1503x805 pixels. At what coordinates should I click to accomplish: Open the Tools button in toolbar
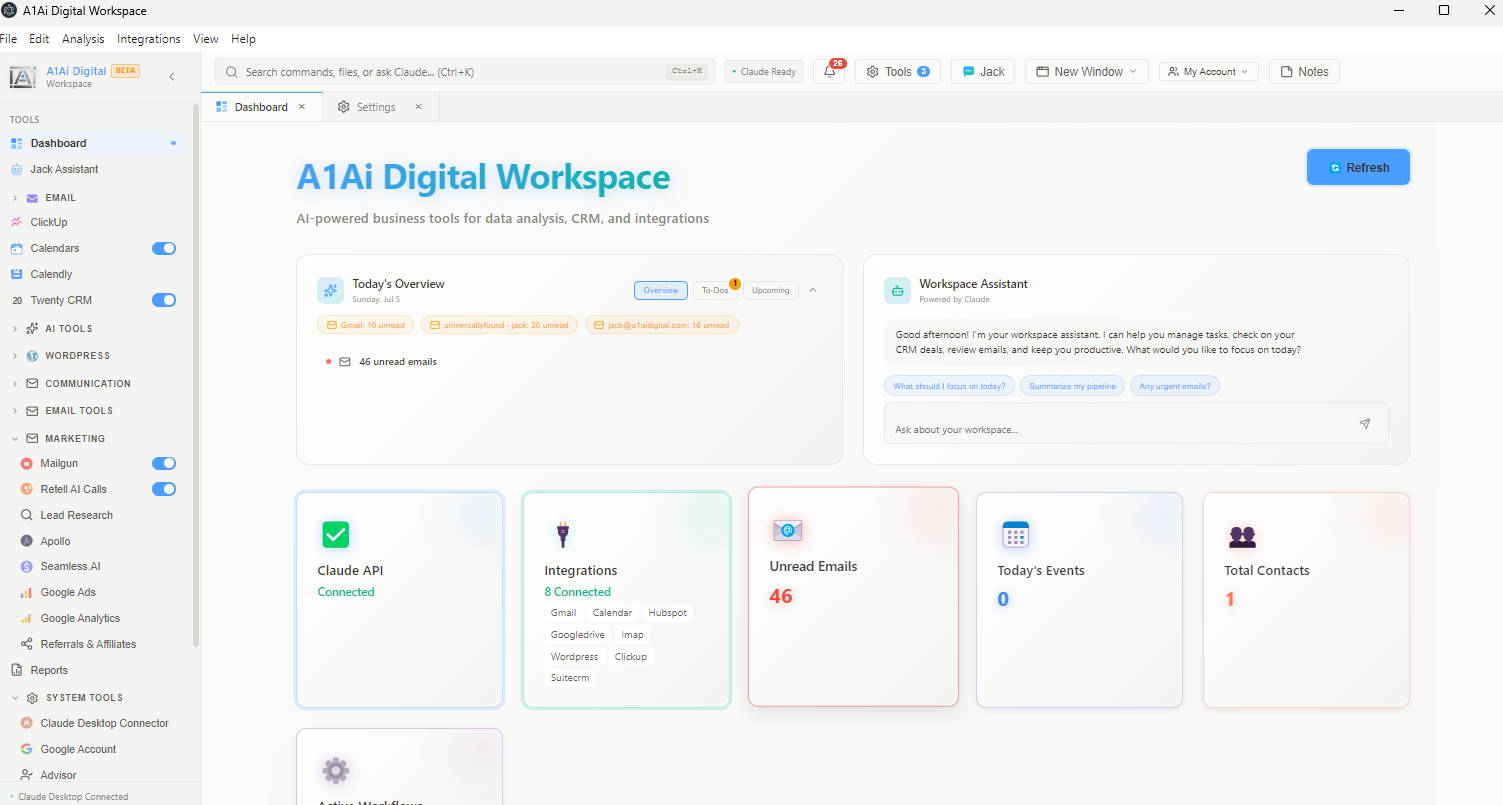(897, 72)
